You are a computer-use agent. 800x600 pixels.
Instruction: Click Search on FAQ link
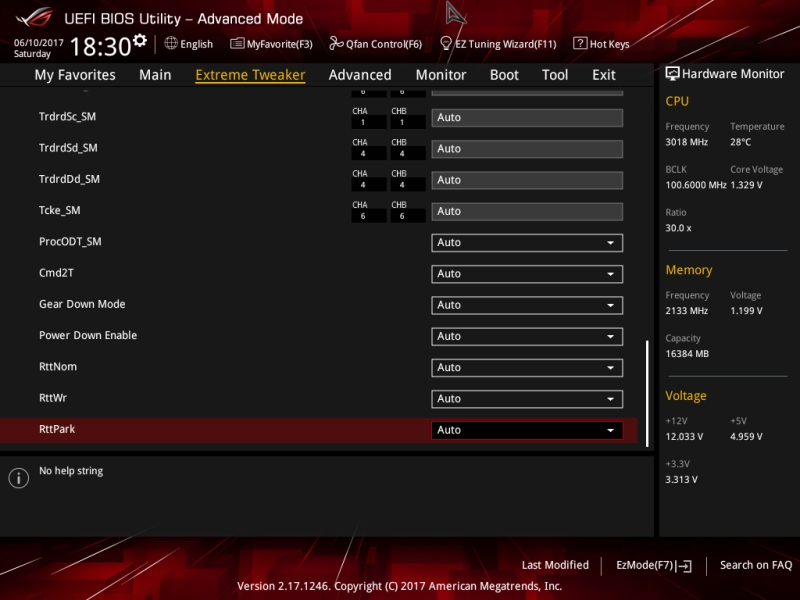(x=756, y=565)
